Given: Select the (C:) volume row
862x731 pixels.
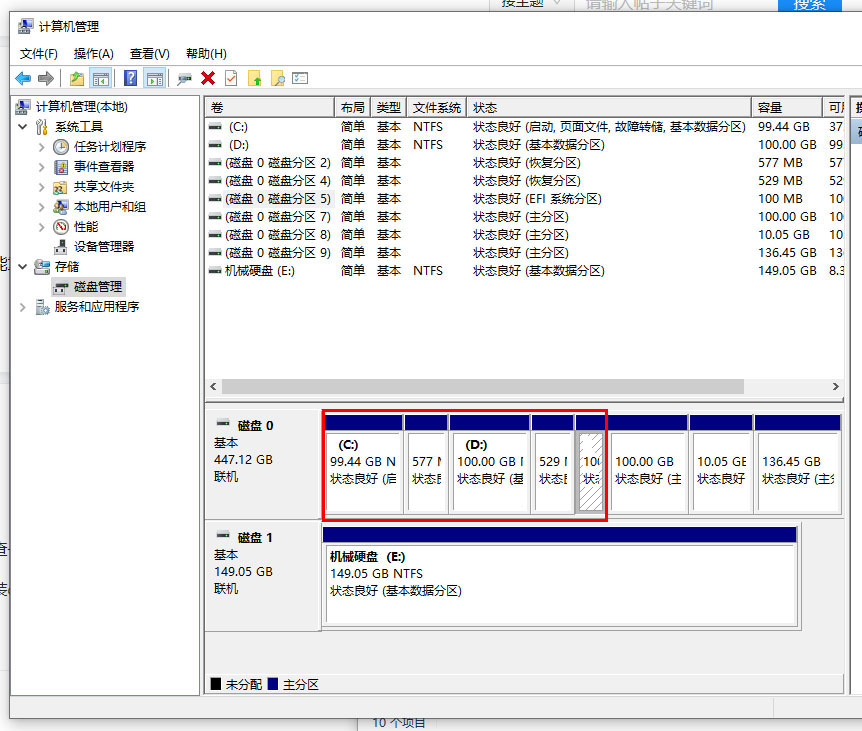Looking at the screenshot, I should [x=524, y=127].
